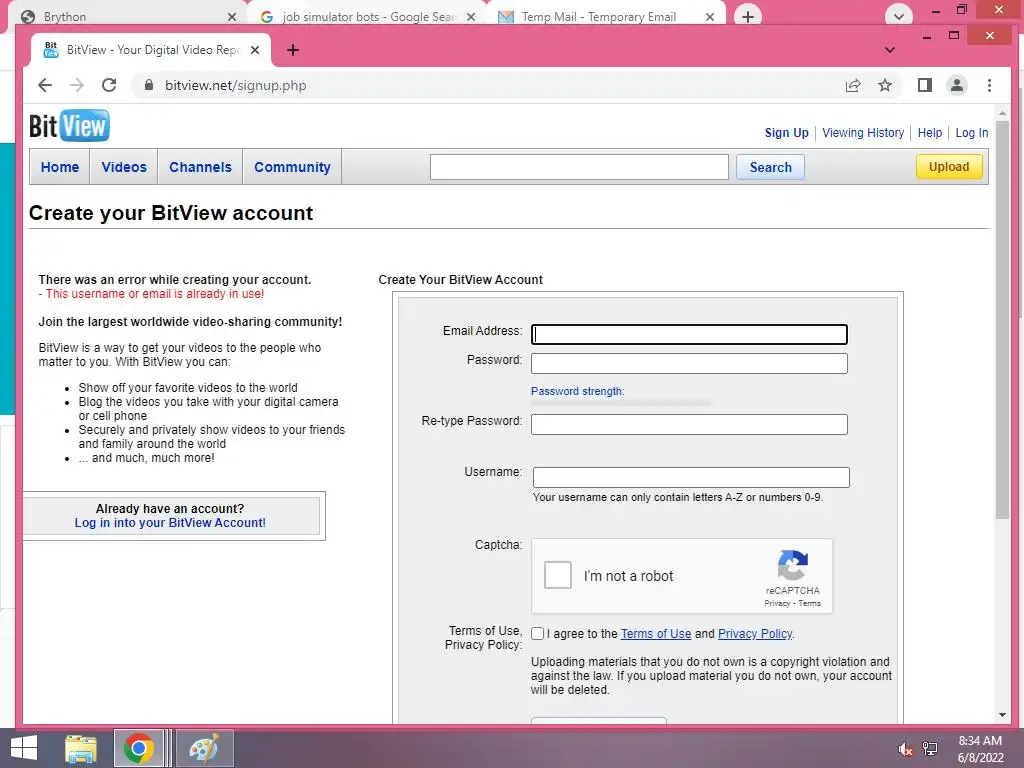Open the Chrome profile avatar
1024x768 pixels.
(957, 85)
